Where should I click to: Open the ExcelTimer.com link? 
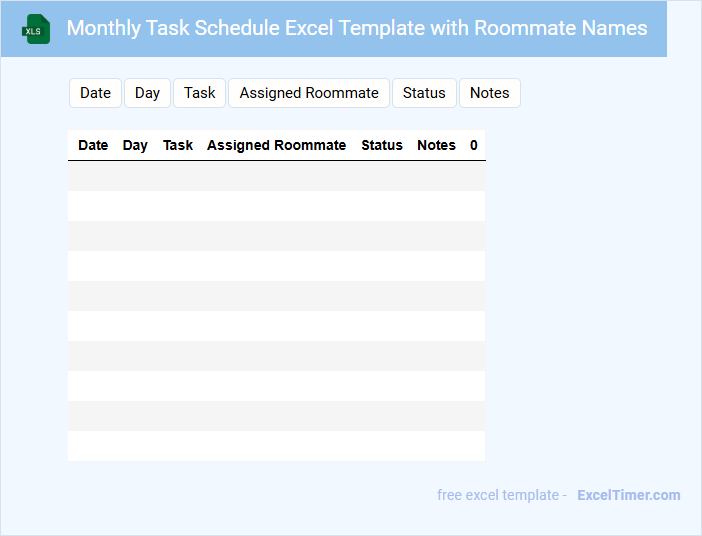click(628, 495)
